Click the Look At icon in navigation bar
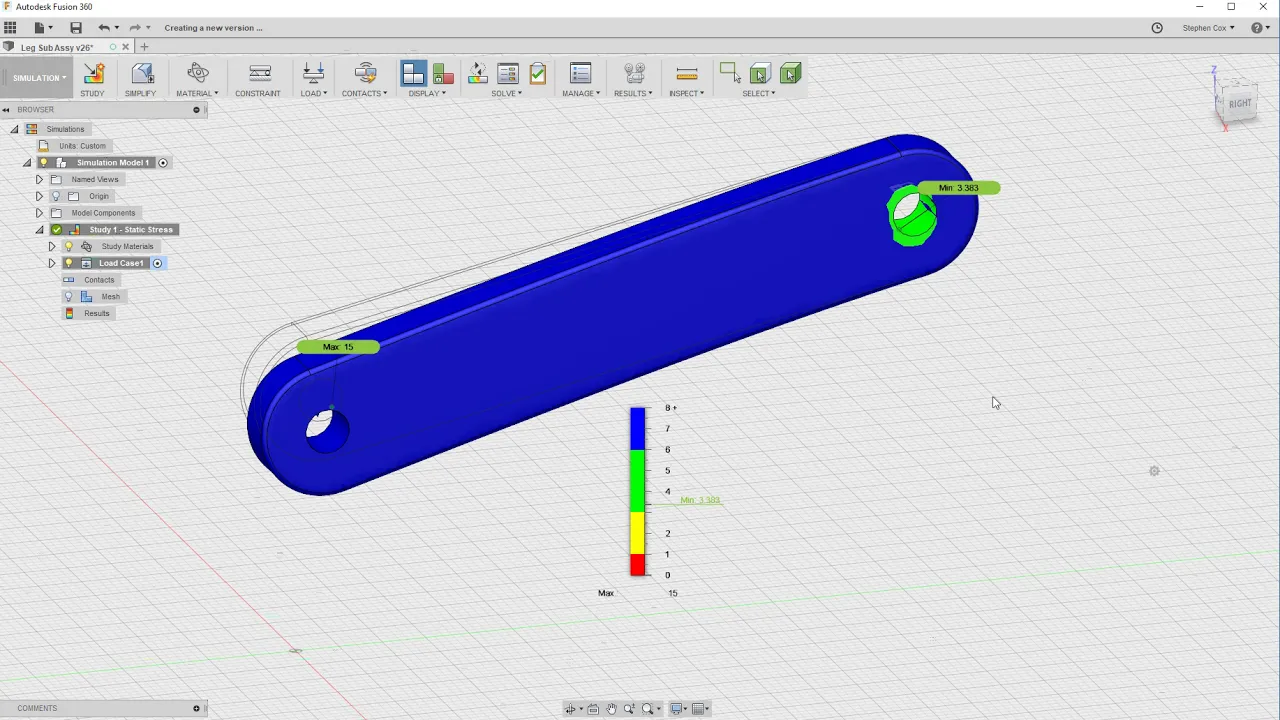The height and width of the screenshot is (720, 1280). [x=594, y=709]
